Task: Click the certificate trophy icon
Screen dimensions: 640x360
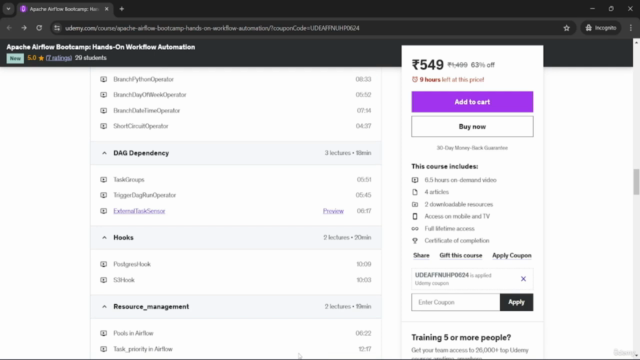Action: [415, 240]
